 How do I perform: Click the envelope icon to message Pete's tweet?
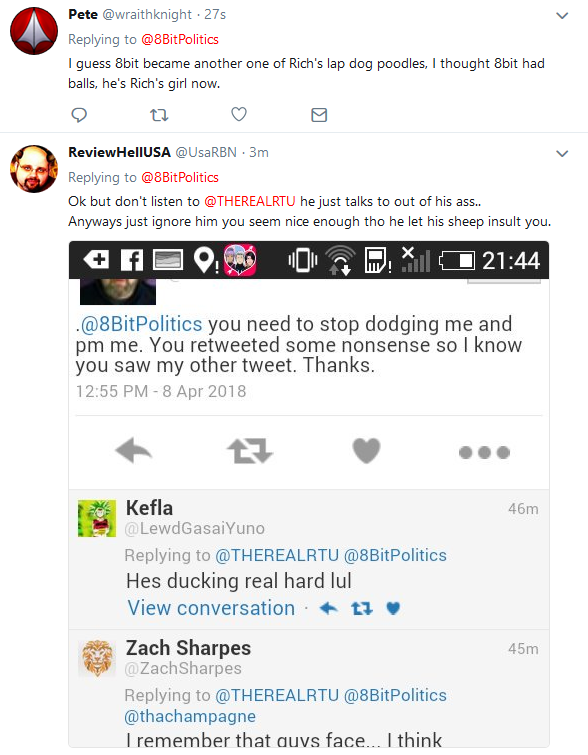pyautogui.click(x=319, y=115)
